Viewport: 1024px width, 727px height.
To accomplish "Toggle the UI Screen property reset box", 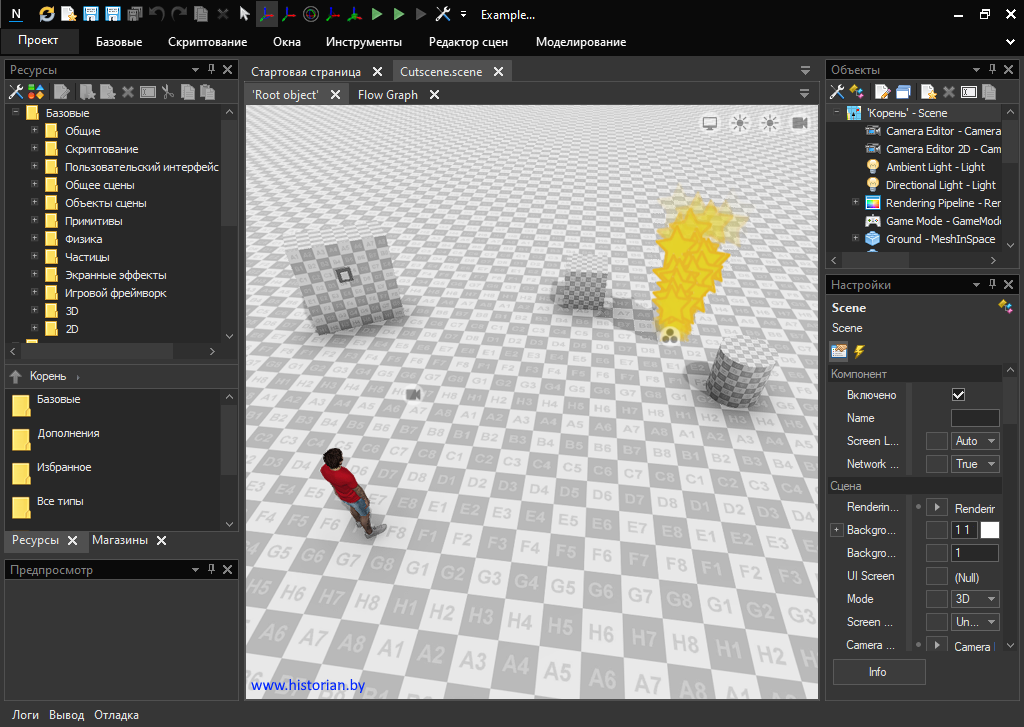I will coord(936,576).
